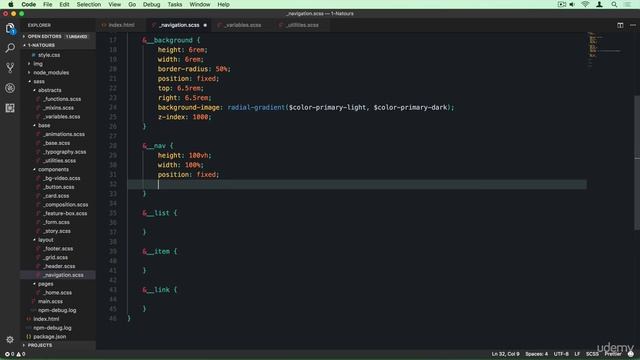Open the editor More Actions ellipsis
This screenshot has height=360, width=640.
633,25
